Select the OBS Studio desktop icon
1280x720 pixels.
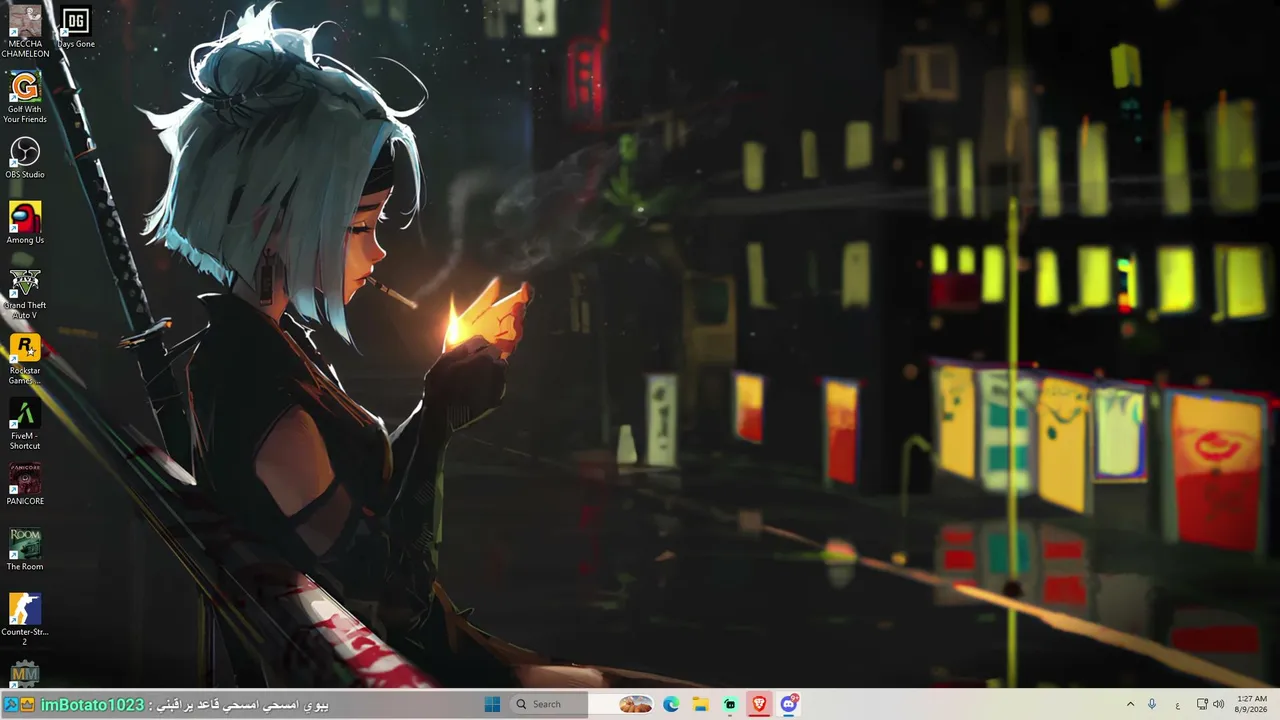click(25, 157)
